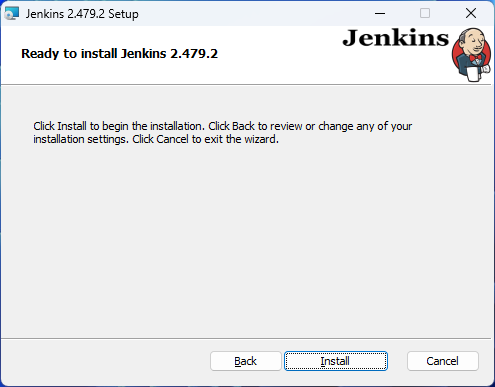Close the Jenkins Setup window
495x387 pixels.
(471, 13)
